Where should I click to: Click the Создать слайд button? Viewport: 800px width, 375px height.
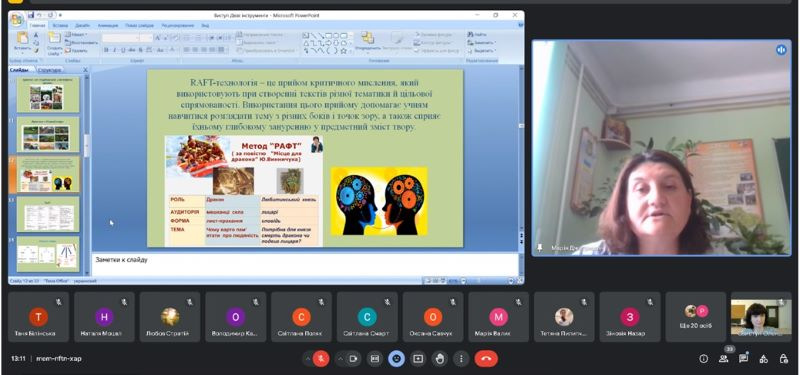(54, 43)
